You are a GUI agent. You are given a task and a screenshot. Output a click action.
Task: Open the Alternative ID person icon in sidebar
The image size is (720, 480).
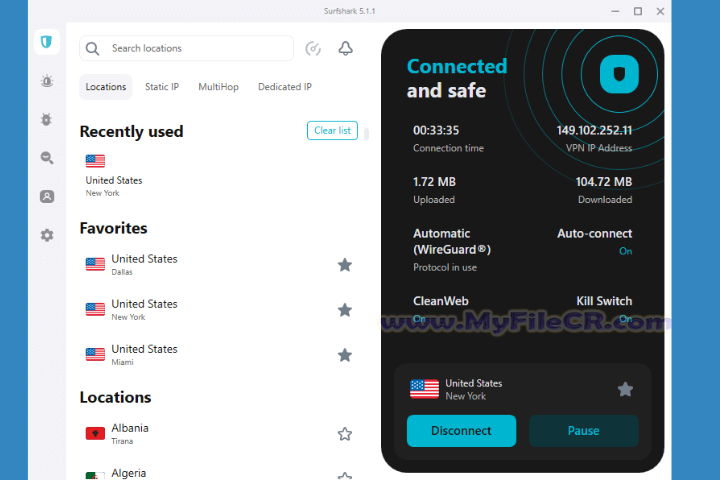[x=47, y=197]
